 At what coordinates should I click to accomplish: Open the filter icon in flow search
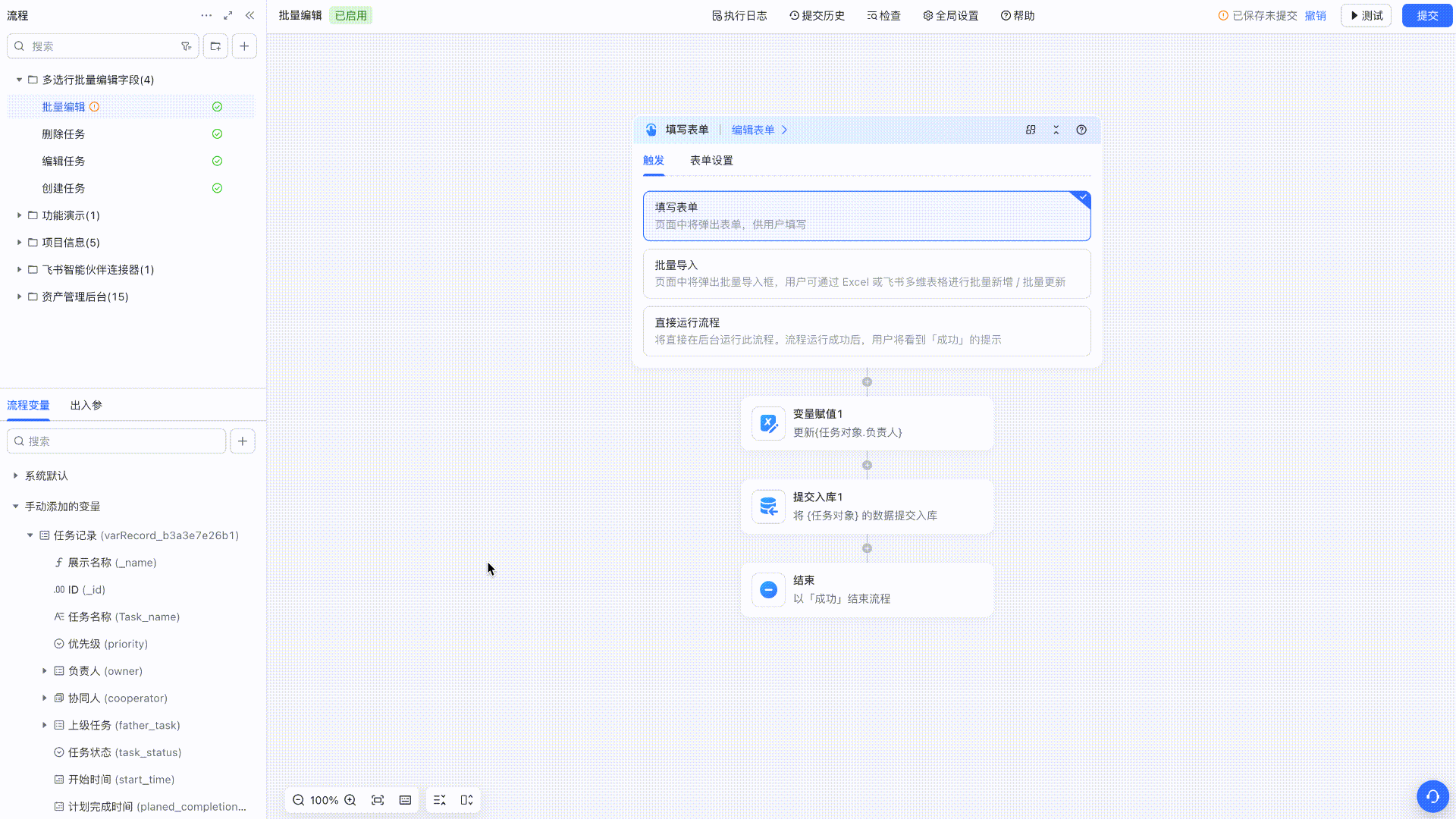186,46
